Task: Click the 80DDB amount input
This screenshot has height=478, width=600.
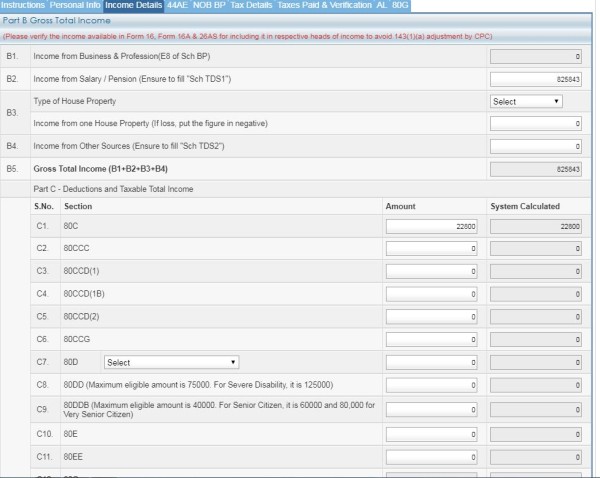Action: pyautogui.click(x=432, y=410)
